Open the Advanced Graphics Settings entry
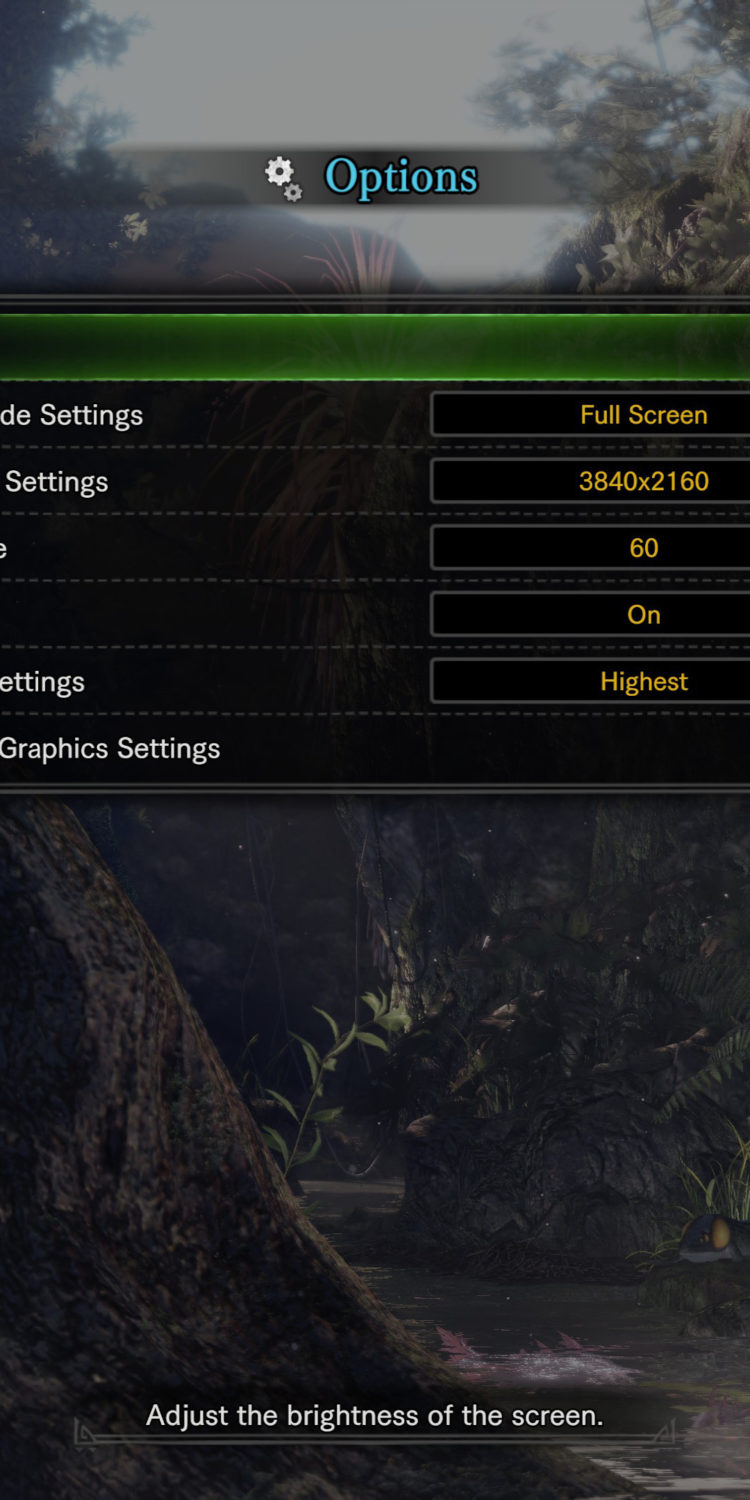Image resolution: width=750 pixels, height=1500 pixels. coord(110,749)
